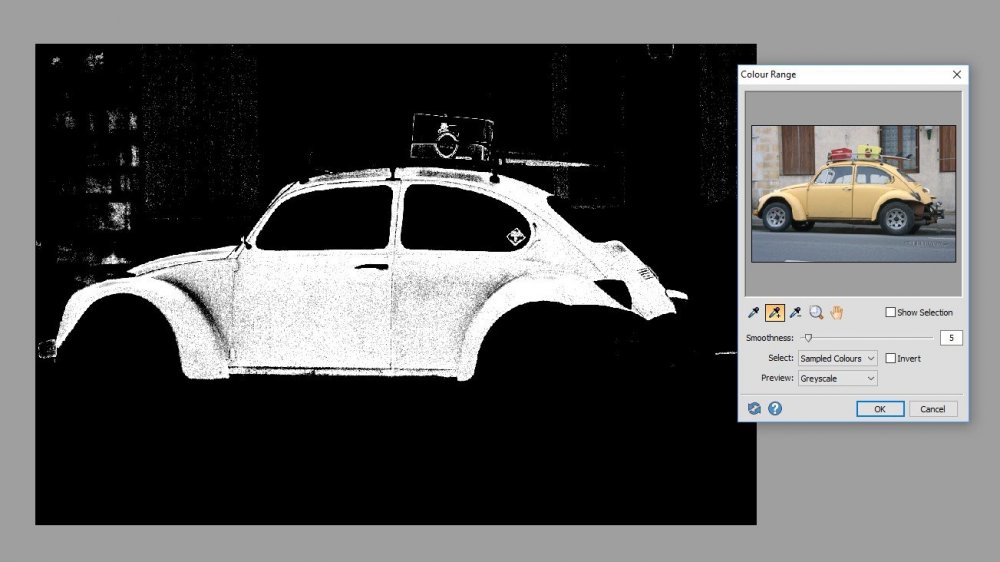Click the luggage on the car roof in canvas
This screenshot has height=562, width=1000.
450,138
